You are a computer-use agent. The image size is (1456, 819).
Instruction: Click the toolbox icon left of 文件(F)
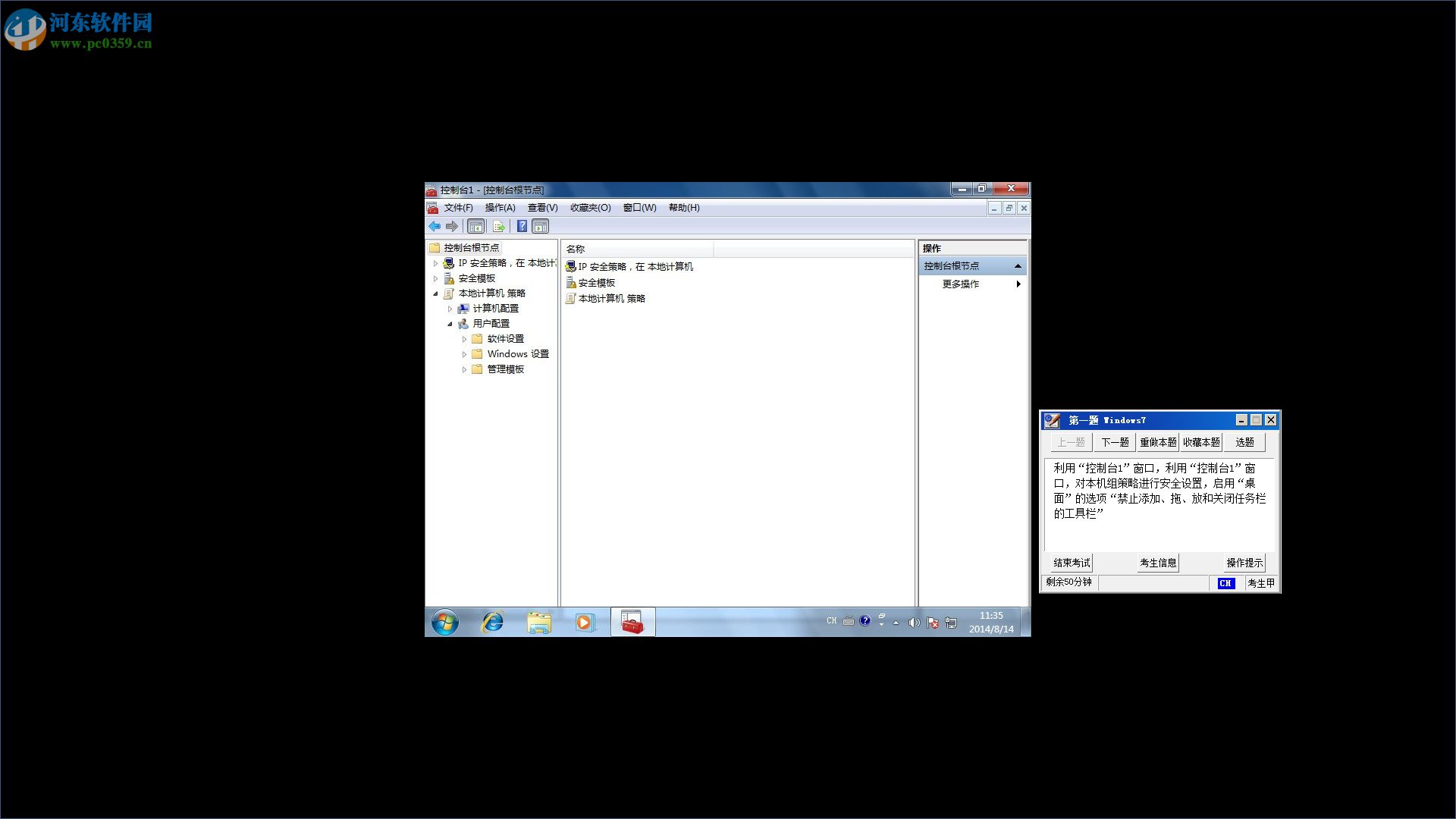(432, 208)
